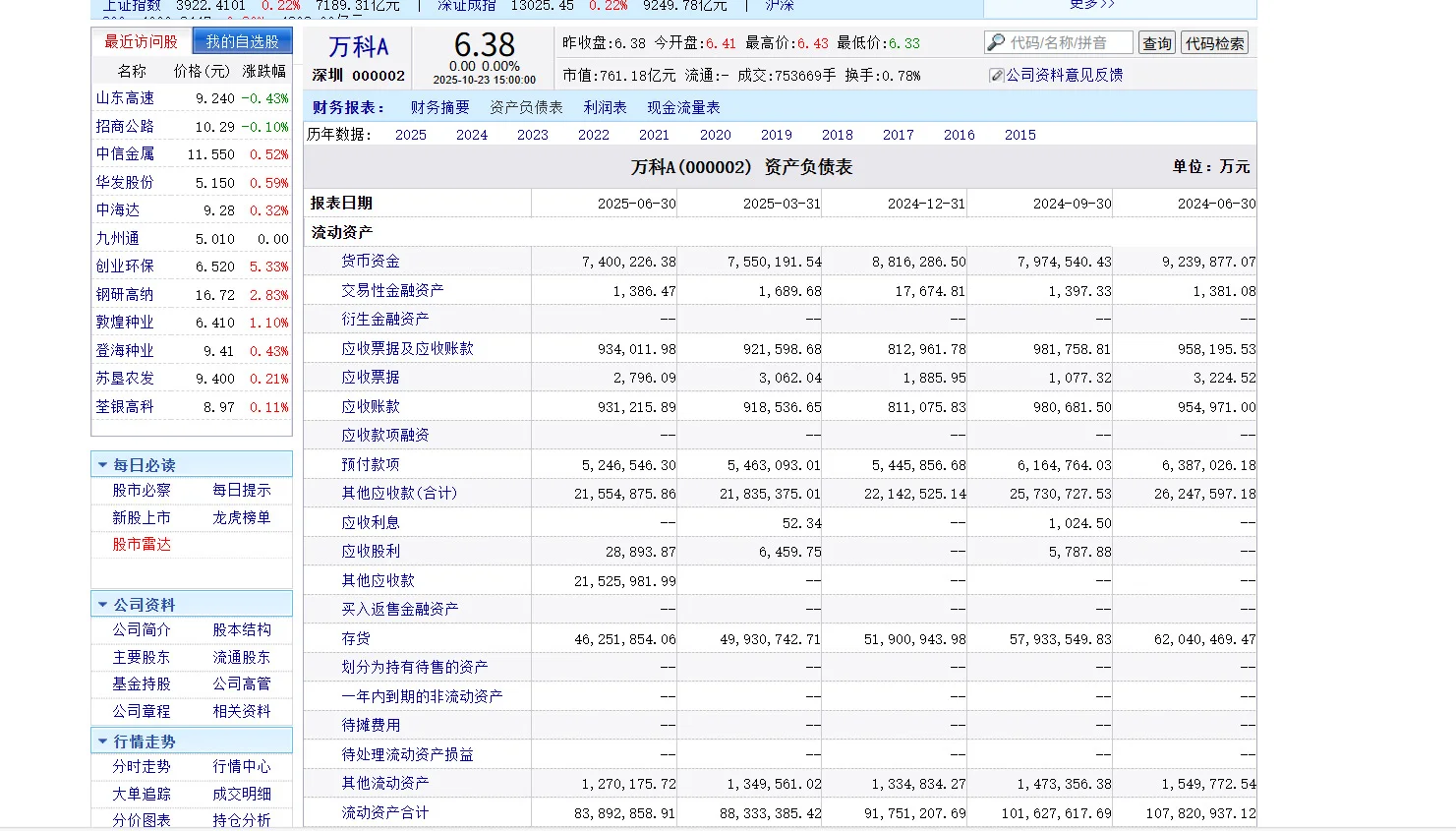This screenshot has height=831, width=1456.
Task: Collapse the 行情走势 section arrow
Action: click(x=102, y=742)
